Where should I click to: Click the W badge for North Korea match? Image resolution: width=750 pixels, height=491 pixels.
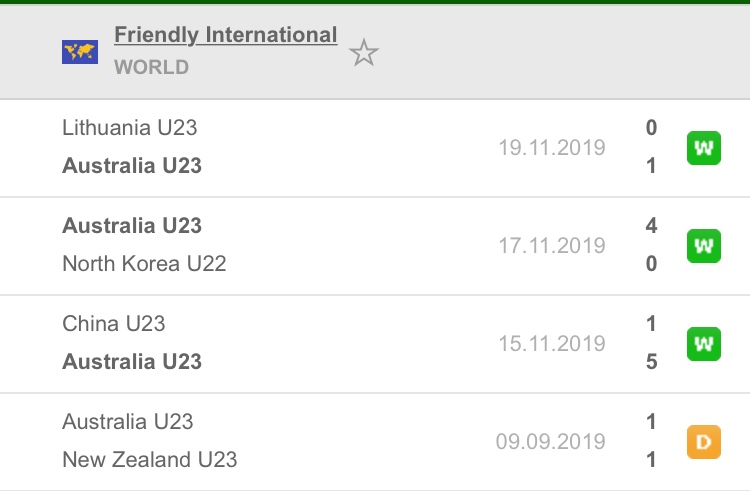(704, 246)
